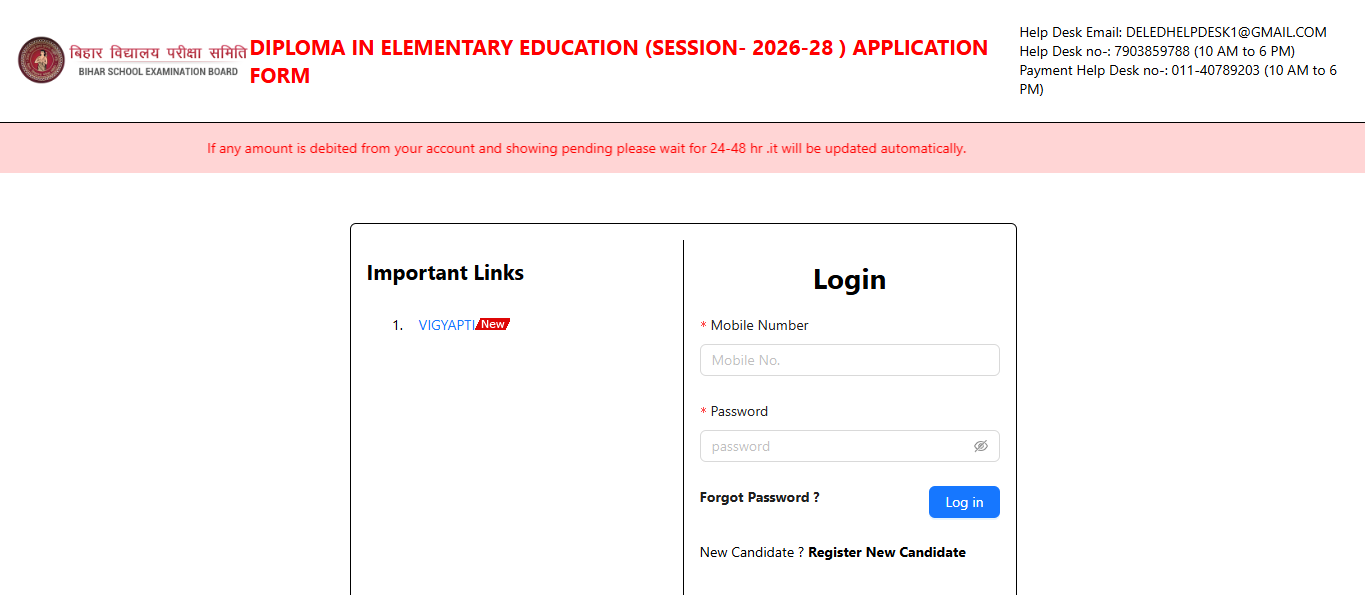Click the Log in button
This screenshot has height=595, width=1365.
(963, 502)
